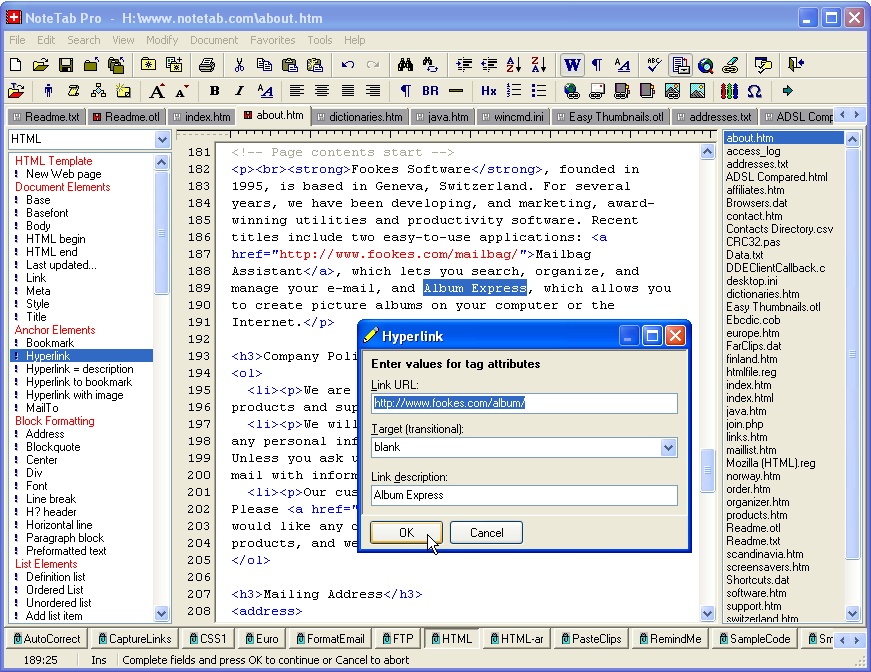Click the Find binoculars icon

(405, 65)
